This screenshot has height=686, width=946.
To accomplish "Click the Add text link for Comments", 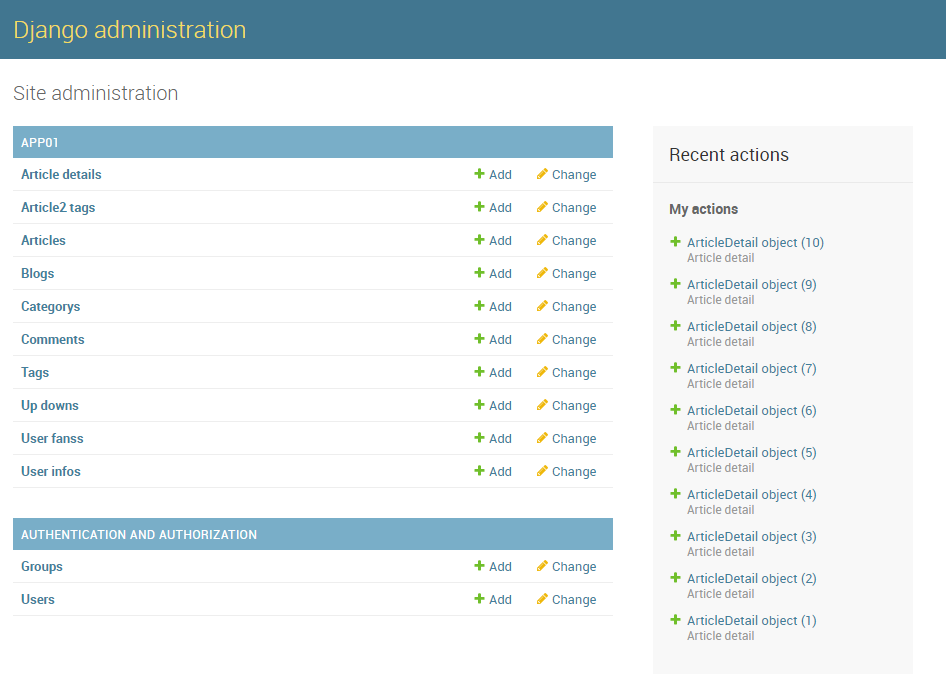I will pyautogui.click(x=500, y=339).
